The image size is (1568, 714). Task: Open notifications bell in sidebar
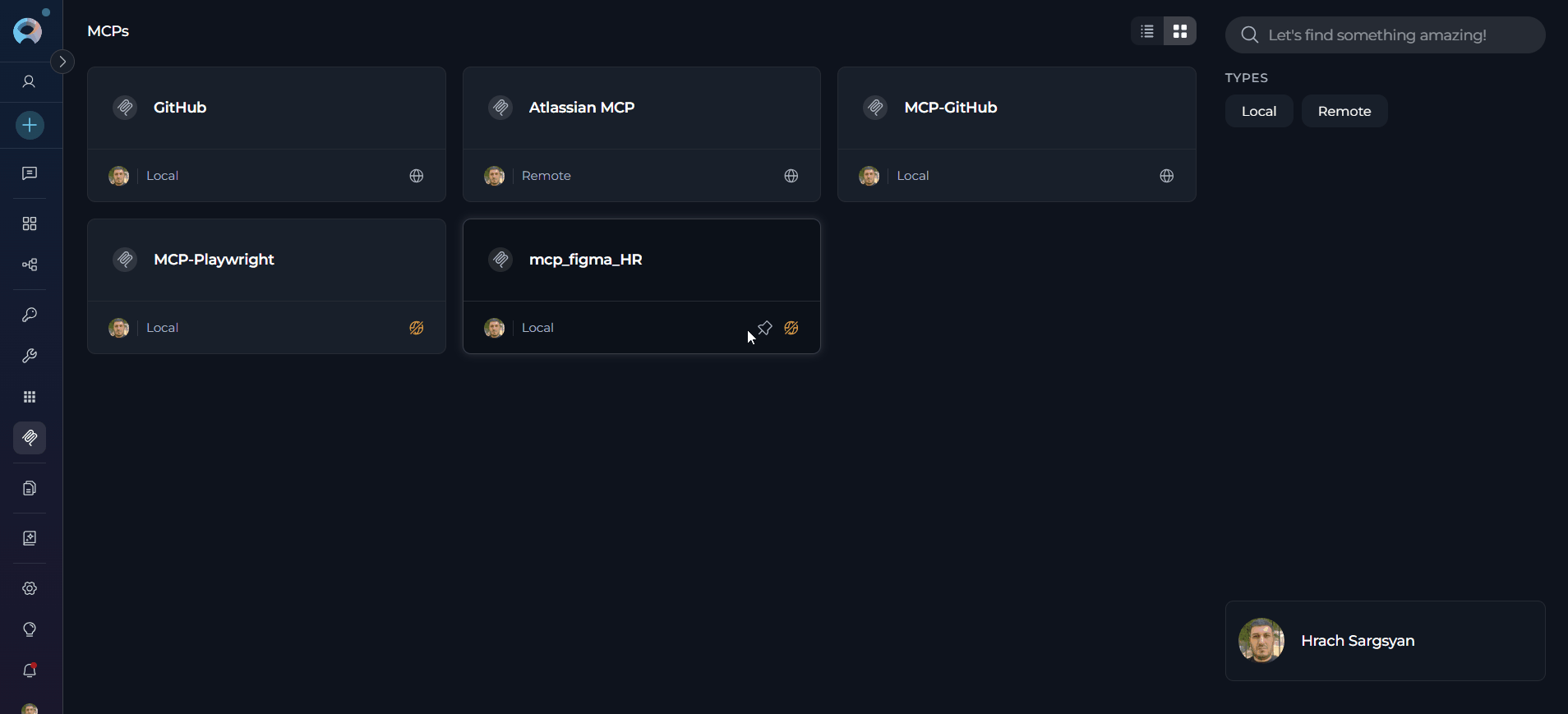30,670
